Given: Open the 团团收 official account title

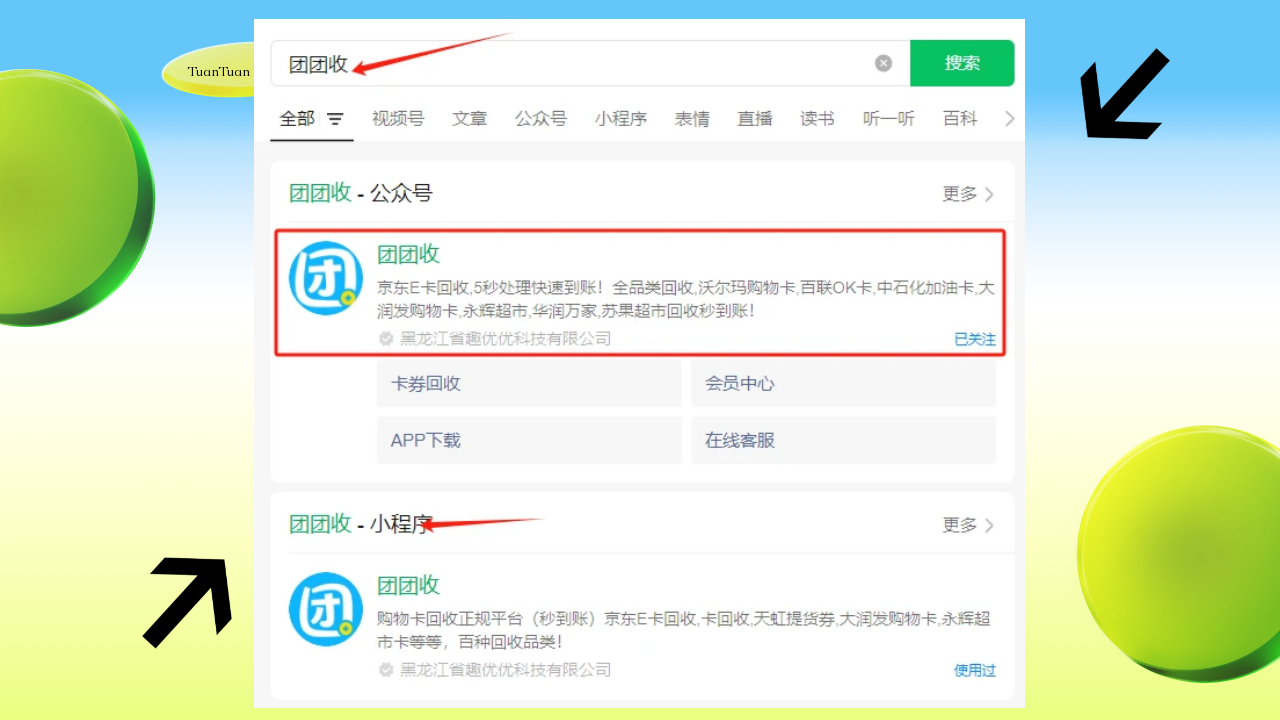Looking at the screenshot, I should [408, 254].
